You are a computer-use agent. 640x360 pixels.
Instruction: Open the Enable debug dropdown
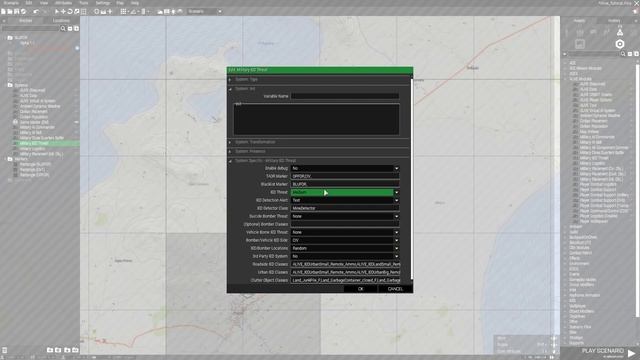coord(396,168)
